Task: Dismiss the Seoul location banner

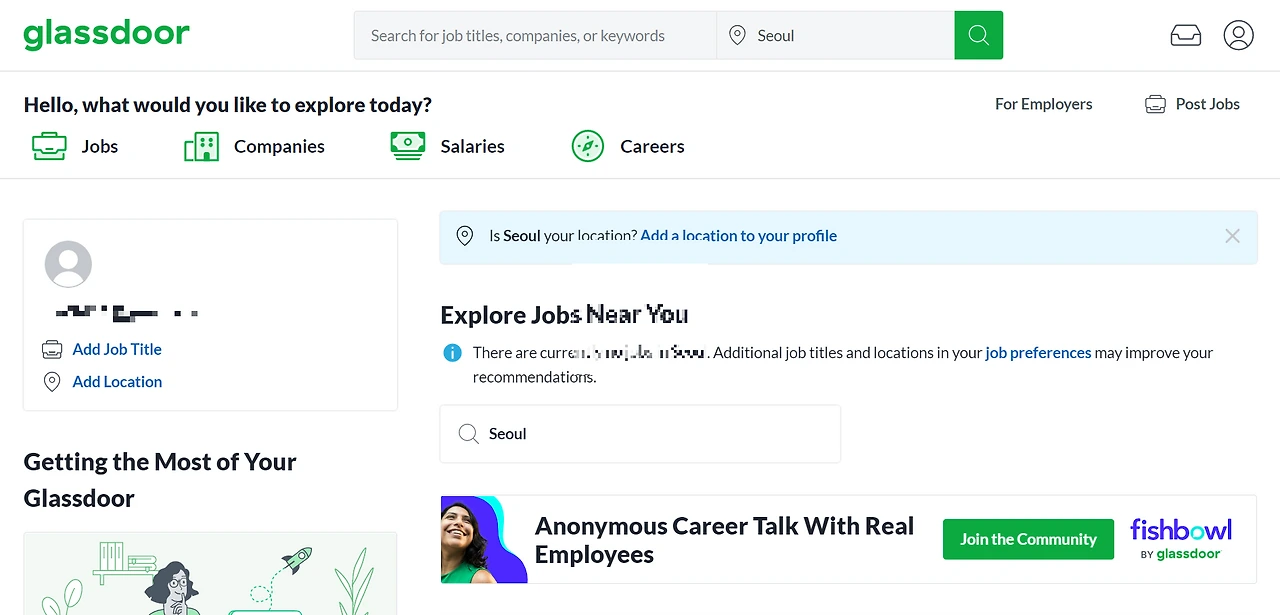Action: tap(1232, 236)
